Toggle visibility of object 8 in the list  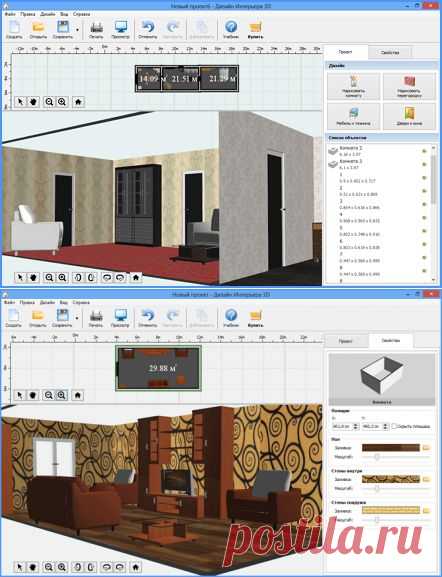click(424, 271)
